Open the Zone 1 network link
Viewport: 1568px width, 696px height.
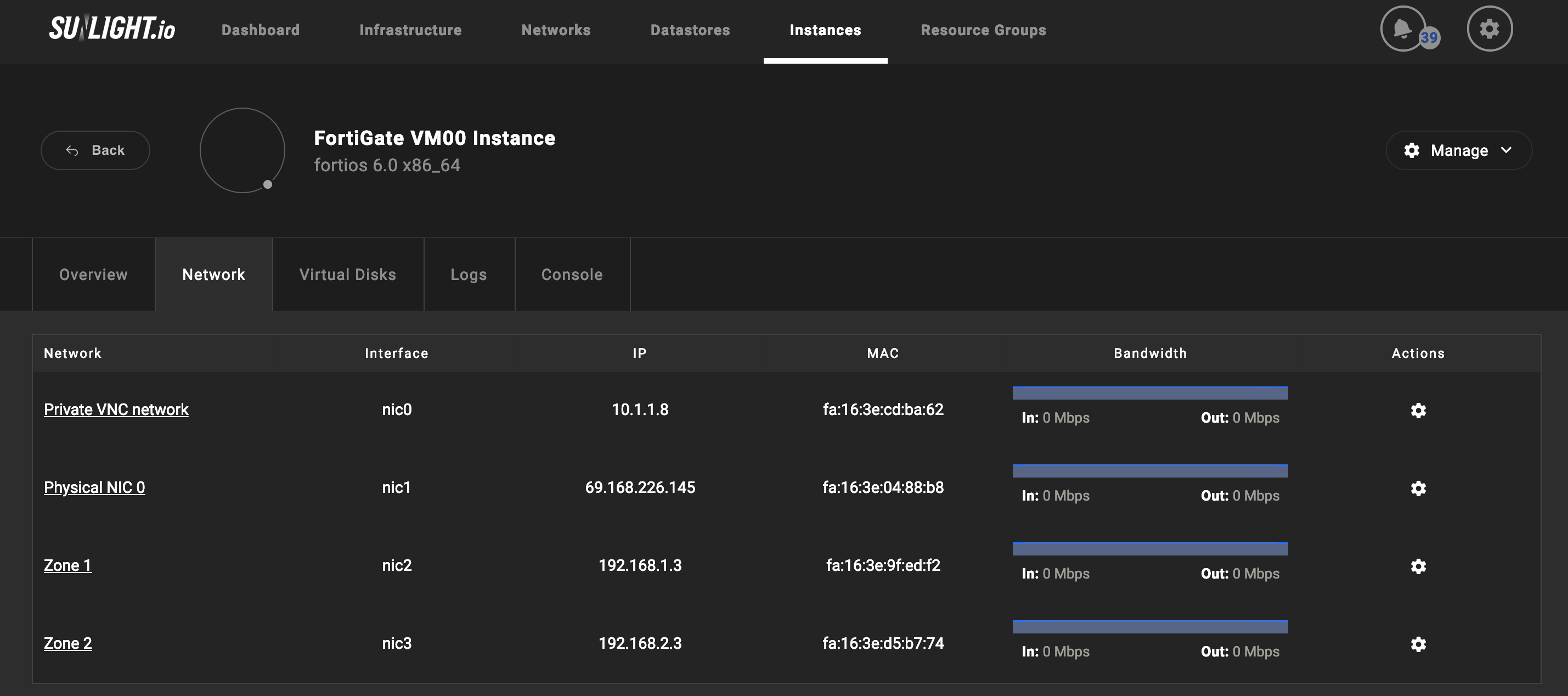click(x=67, y=565)
